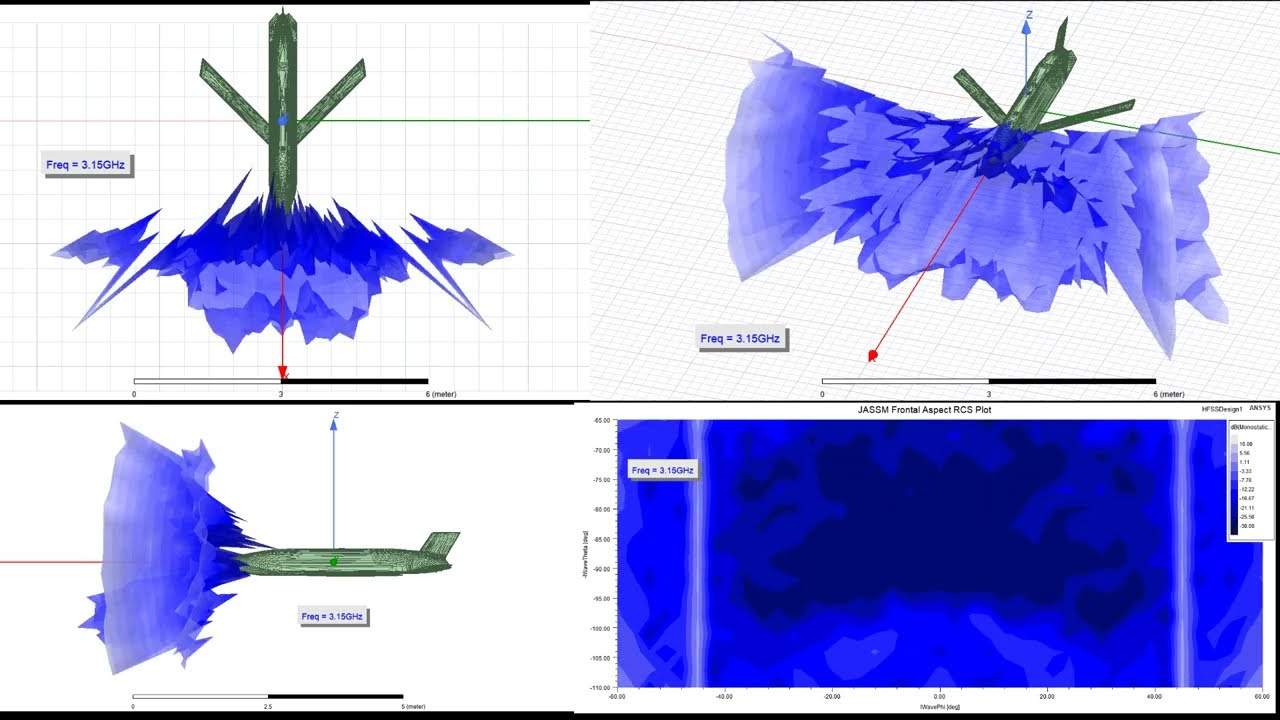
Task: Select Freq = 3.15GHz label in top-down view
Action: click(86, 164)
